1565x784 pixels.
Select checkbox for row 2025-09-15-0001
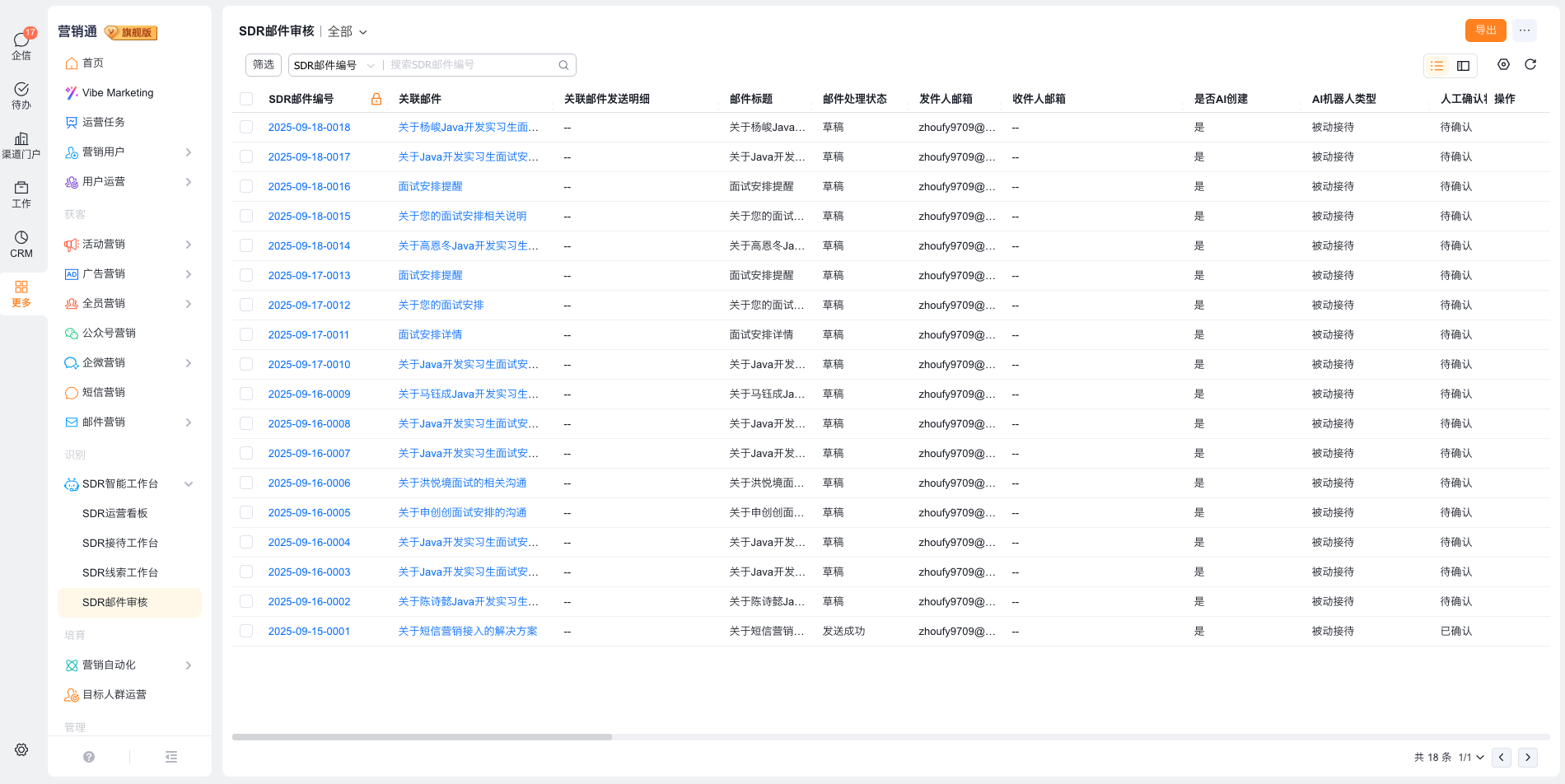(x=246, y=632)
